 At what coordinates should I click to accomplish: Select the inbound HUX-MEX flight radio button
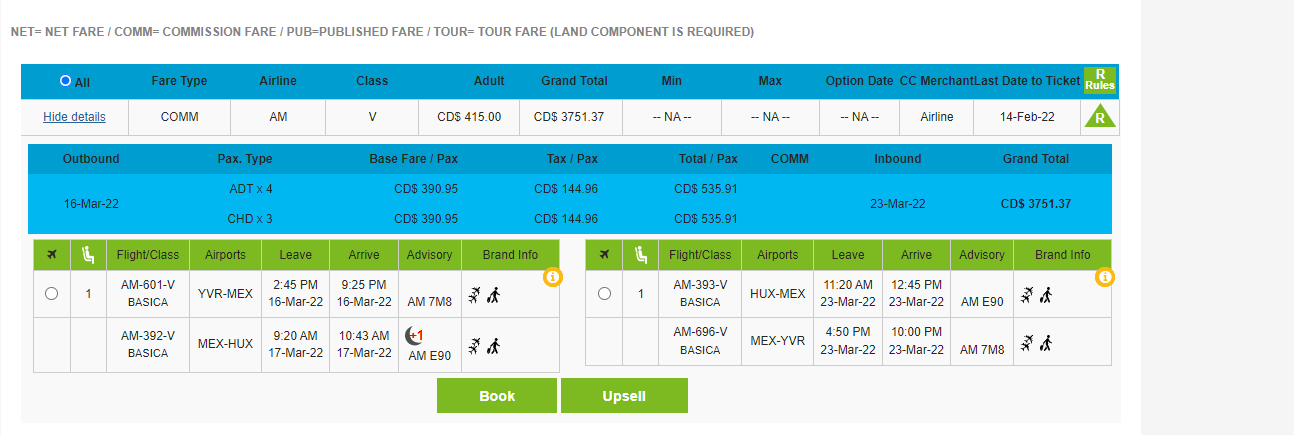point(604,293)
